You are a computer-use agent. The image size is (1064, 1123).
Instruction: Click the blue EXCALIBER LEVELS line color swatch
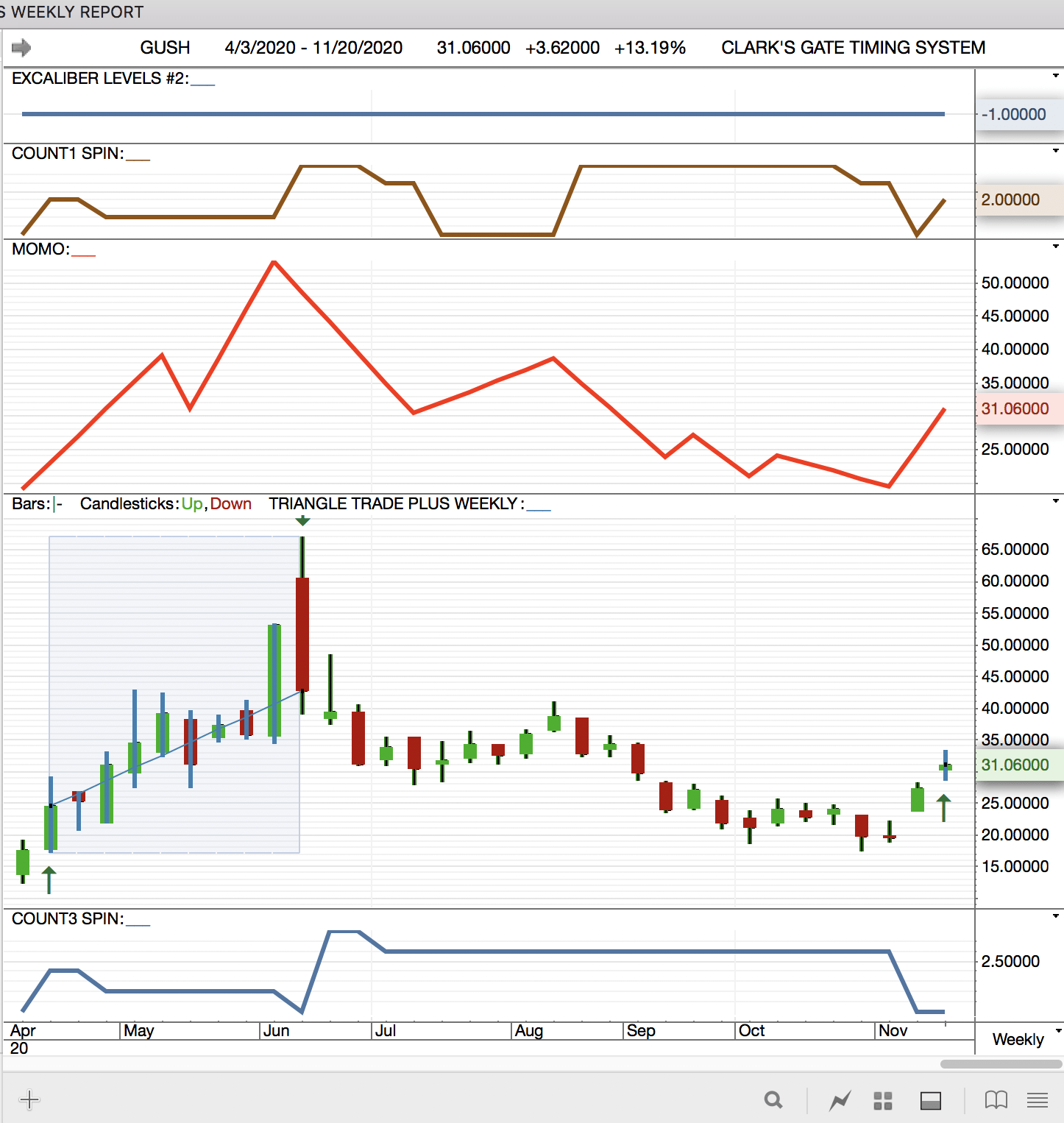203,85
